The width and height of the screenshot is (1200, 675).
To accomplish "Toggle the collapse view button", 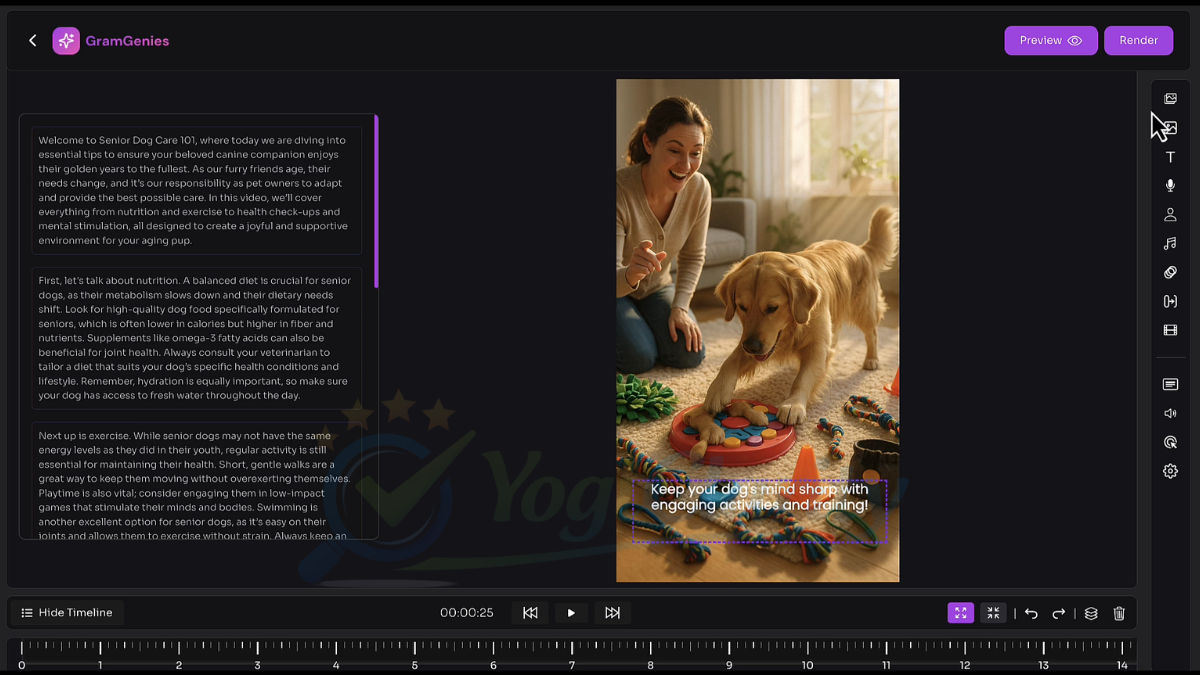I will click(993, 613).
